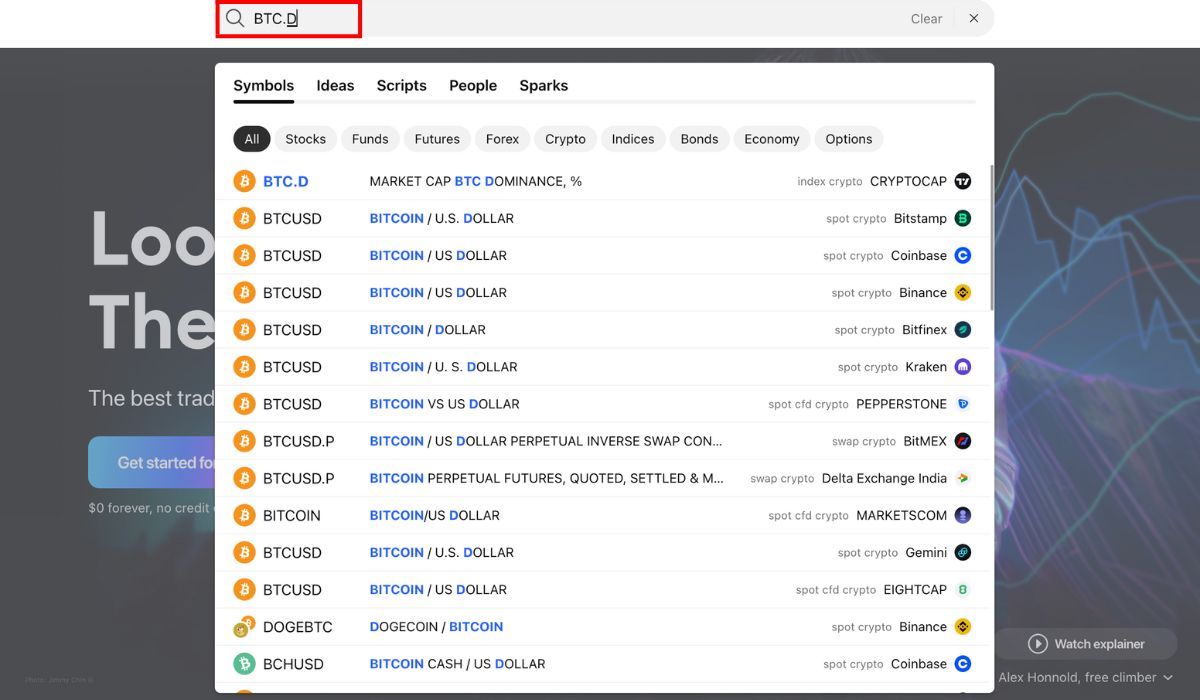Click the Get started for free button
This screenshot has height=700, width=1200.
(x=152, y=462)
